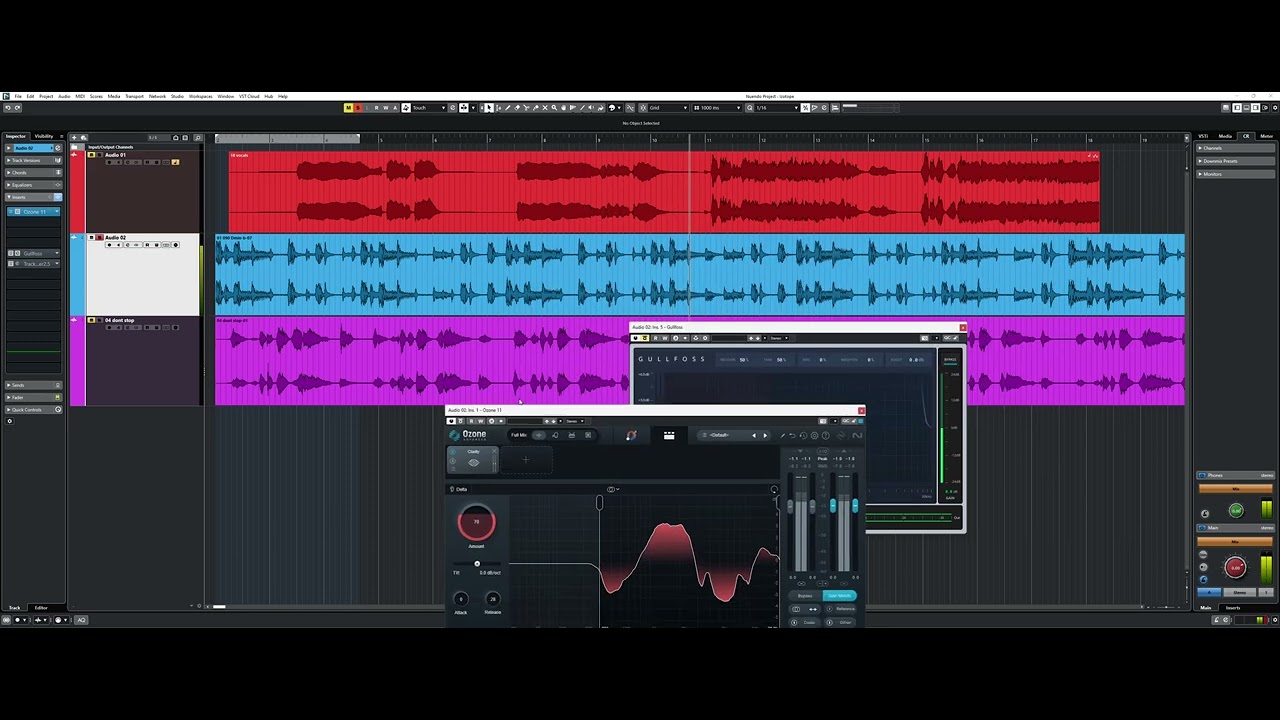The height and width of the screenshot is (720, 1280).
Task: Expand the Equalizers inspector section
Action: [x=33, y=185]
